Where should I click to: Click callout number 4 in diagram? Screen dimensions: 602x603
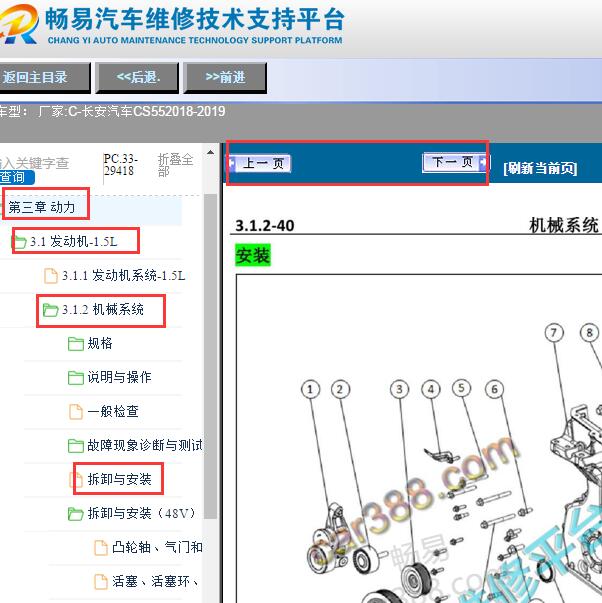click(x=431, y=390)
